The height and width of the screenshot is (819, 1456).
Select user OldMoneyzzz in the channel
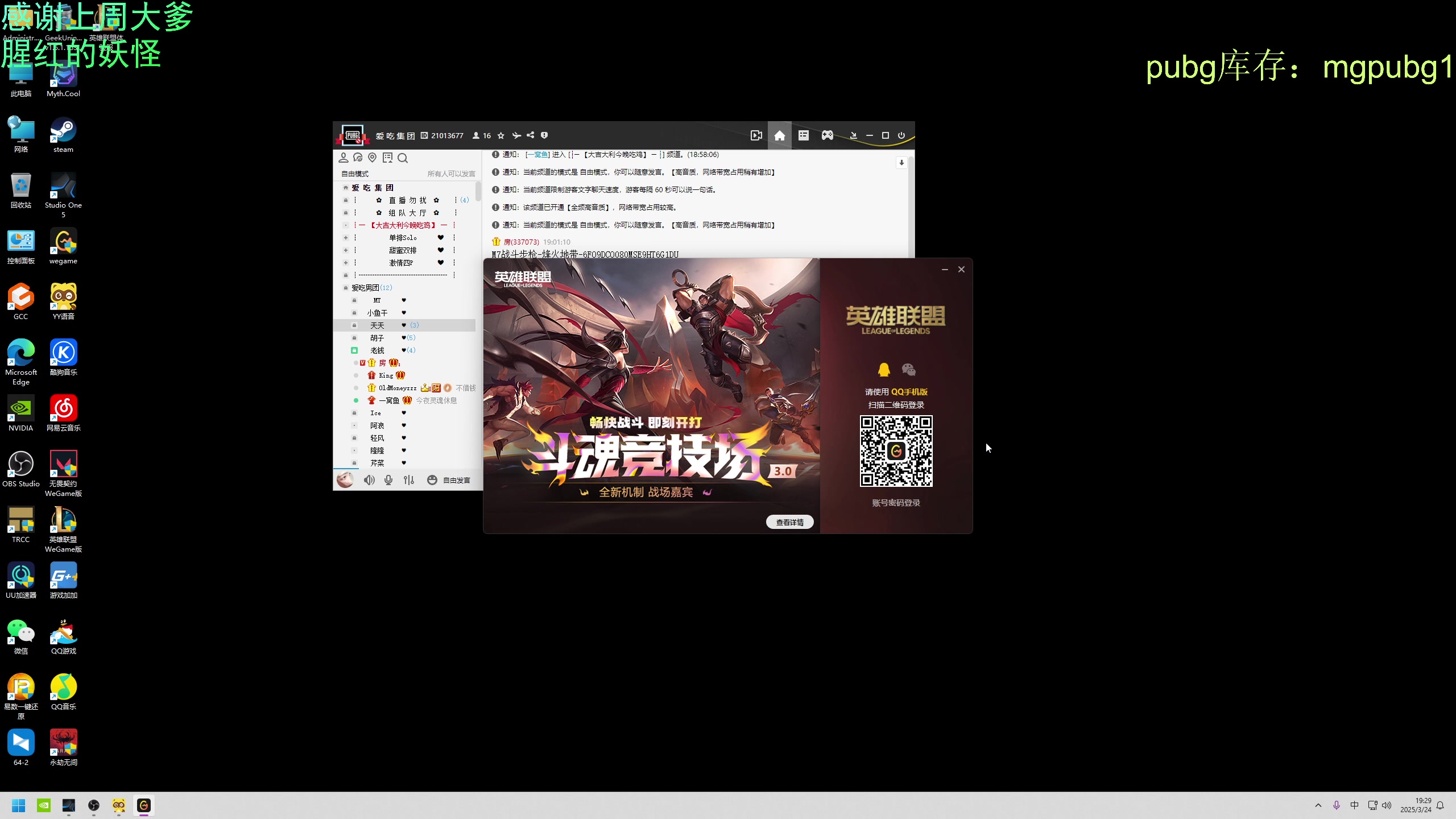pos(398,388)
